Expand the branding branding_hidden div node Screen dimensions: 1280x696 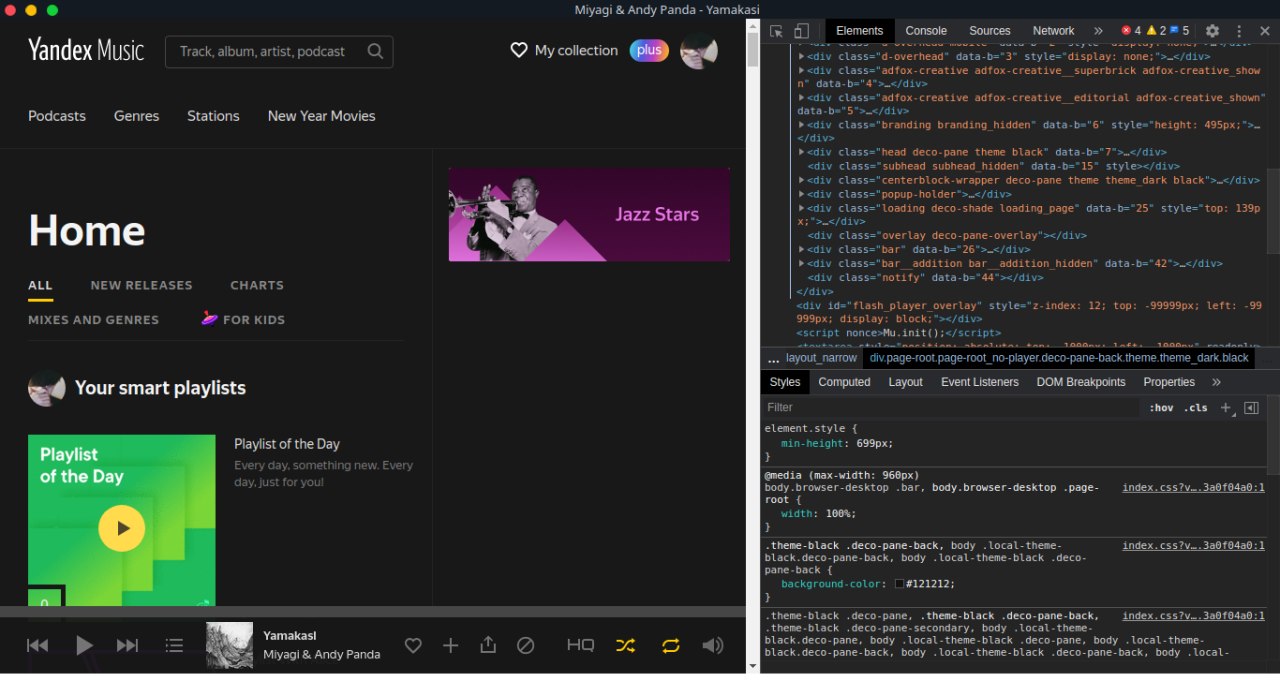pos(802,125)
